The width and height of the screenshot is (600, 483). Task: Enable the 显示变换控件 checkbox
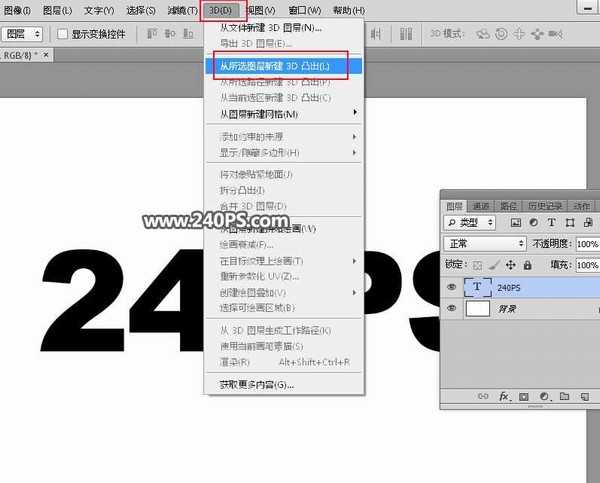click(x=62, y=34)
